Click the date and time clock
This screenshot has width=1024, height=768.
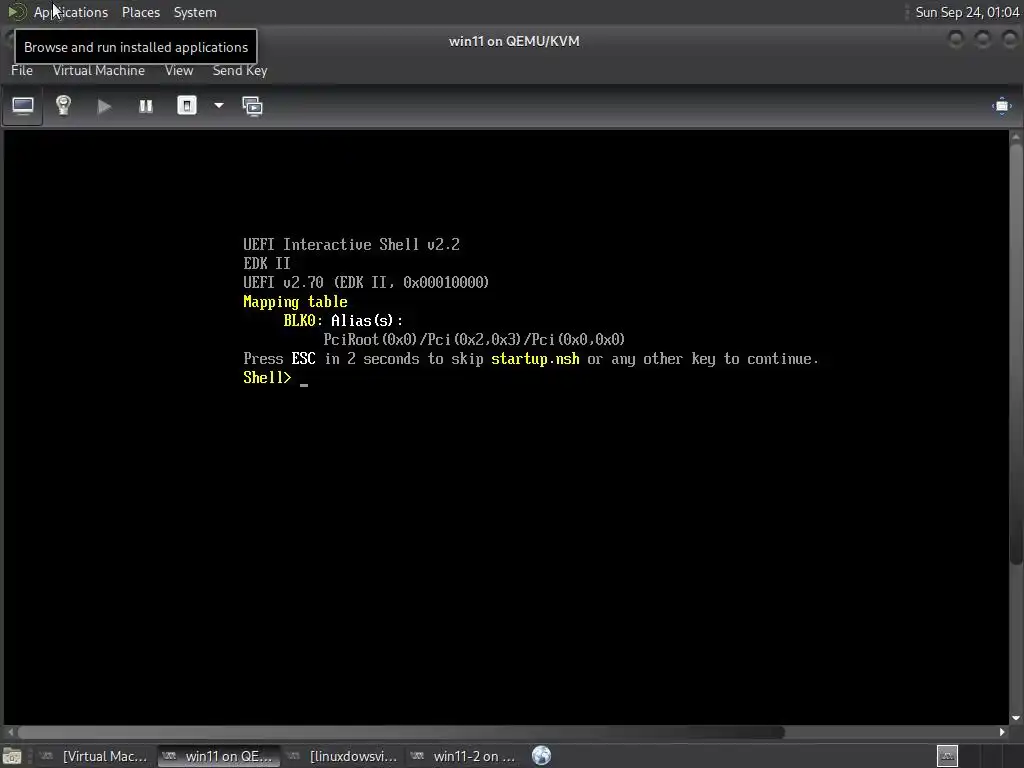point(967,12)
